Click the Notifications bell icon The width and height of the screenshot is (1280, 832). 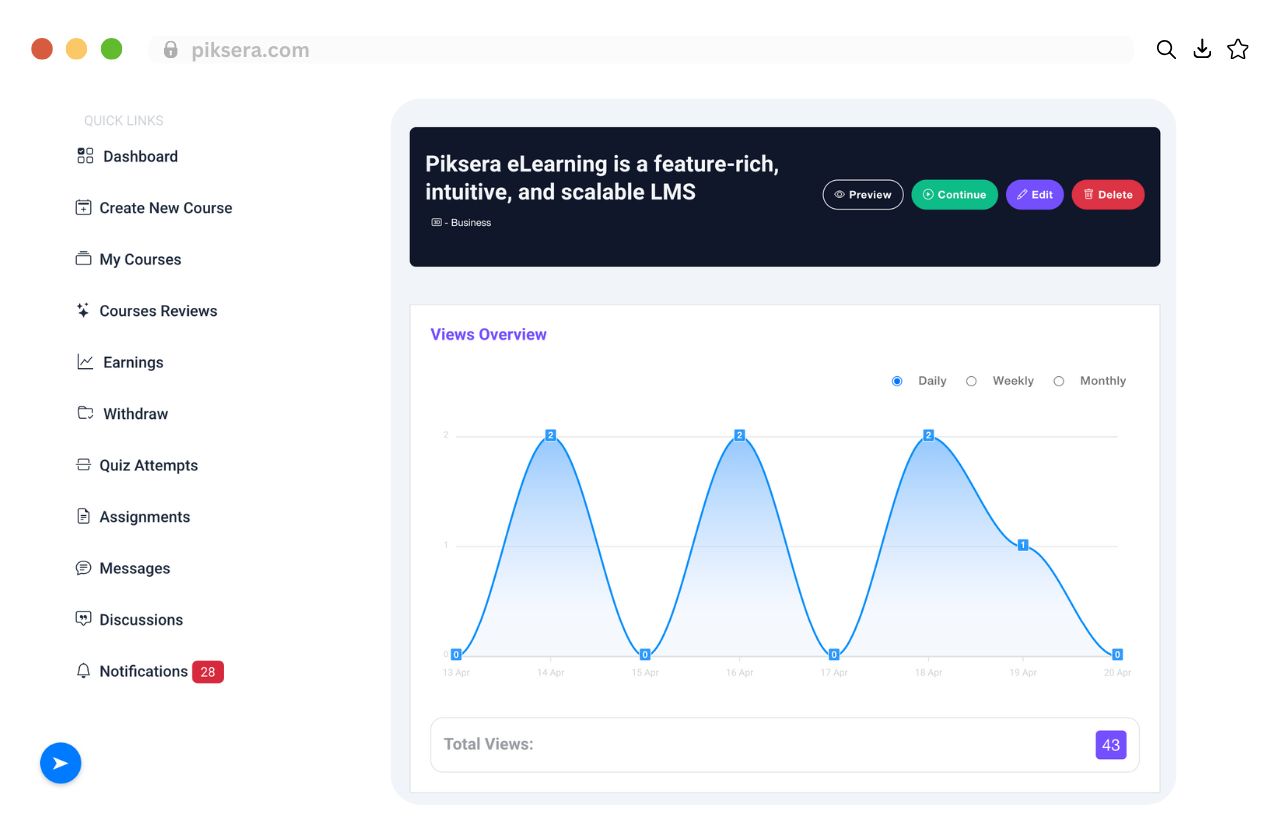(x=84, y=671)
